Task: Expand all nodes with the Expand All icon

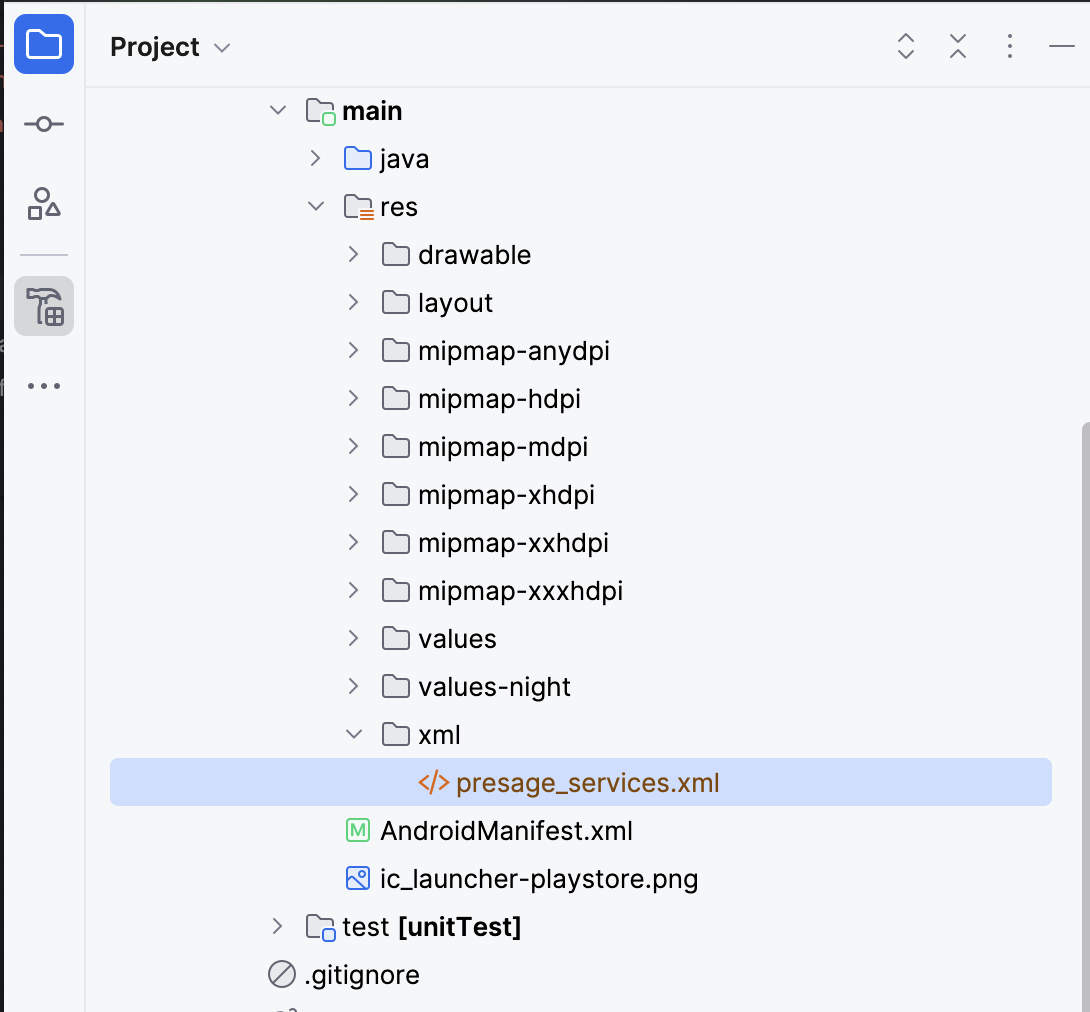Action: click(905, 46)
